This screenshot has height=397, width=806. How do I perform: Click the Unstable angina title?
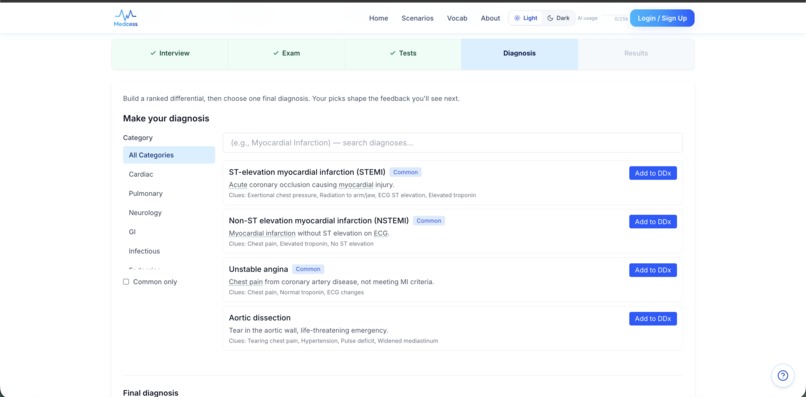click(259, 269)
